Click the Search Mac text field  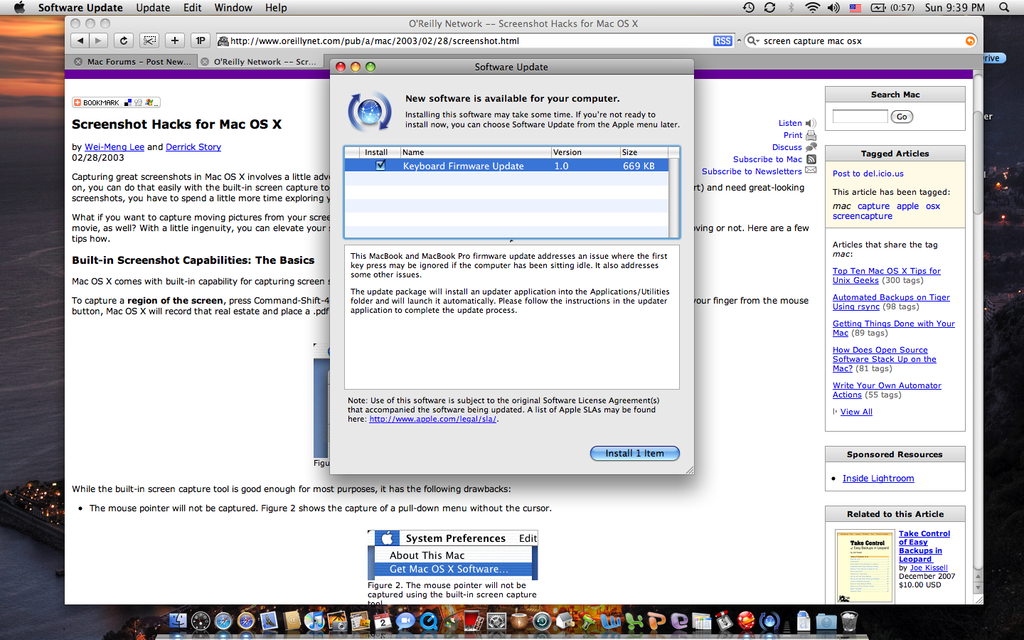(859, 116)
